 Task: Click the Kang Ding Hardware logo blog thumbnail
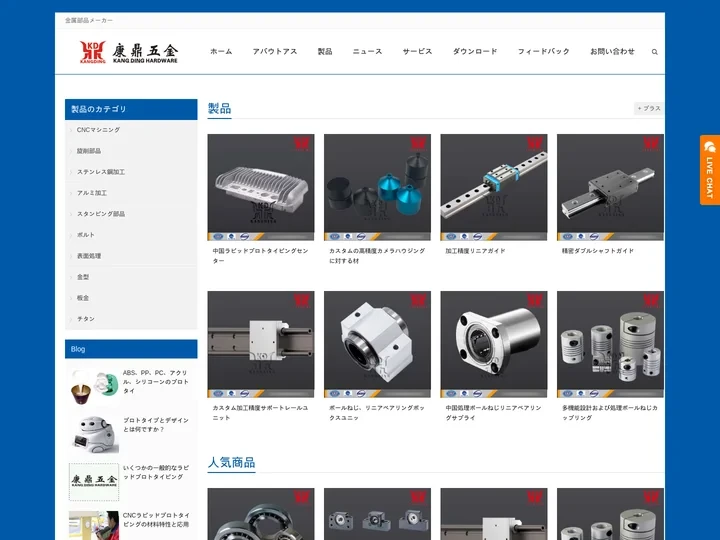click(94, 482)
